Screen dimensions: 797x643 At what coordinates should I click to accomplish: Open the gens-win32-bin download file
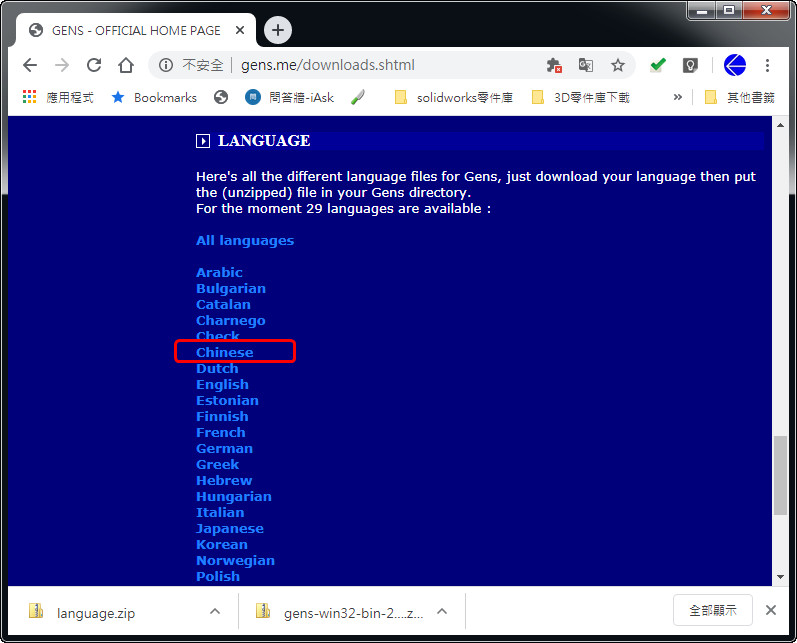(x=353, y=613)
